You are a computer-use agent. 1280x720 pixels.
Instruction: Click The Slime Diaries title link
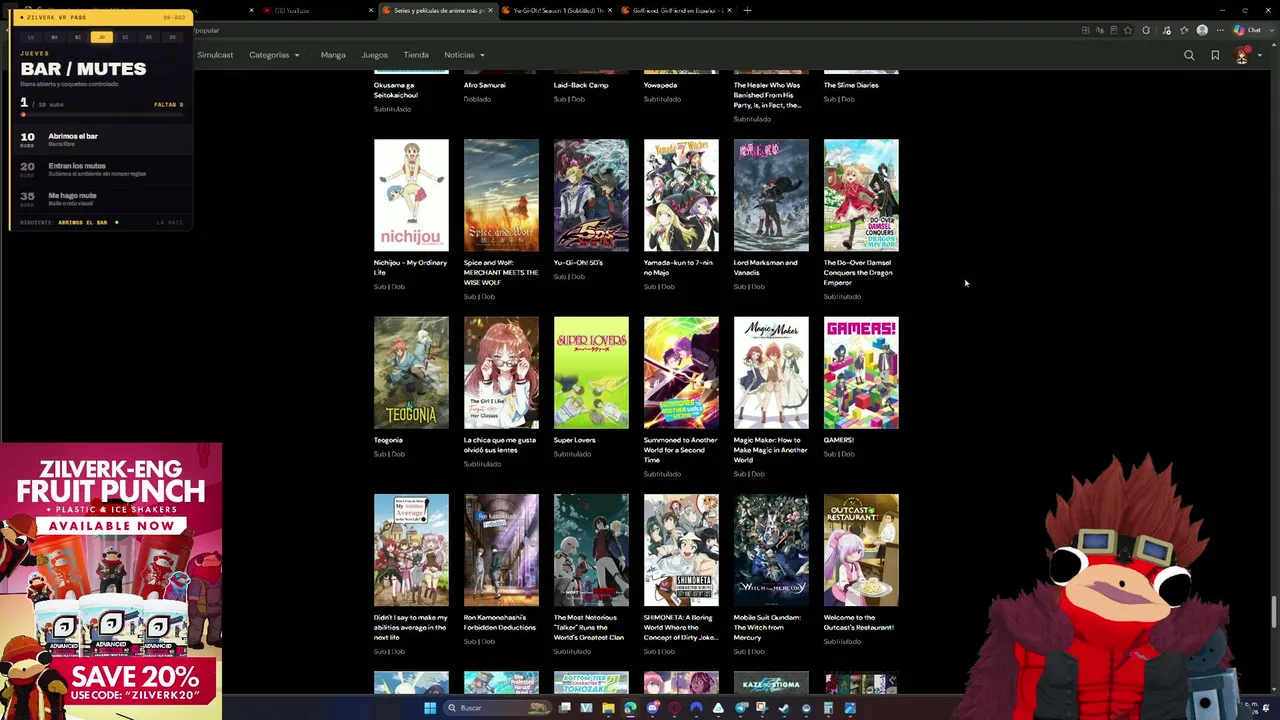851,85
